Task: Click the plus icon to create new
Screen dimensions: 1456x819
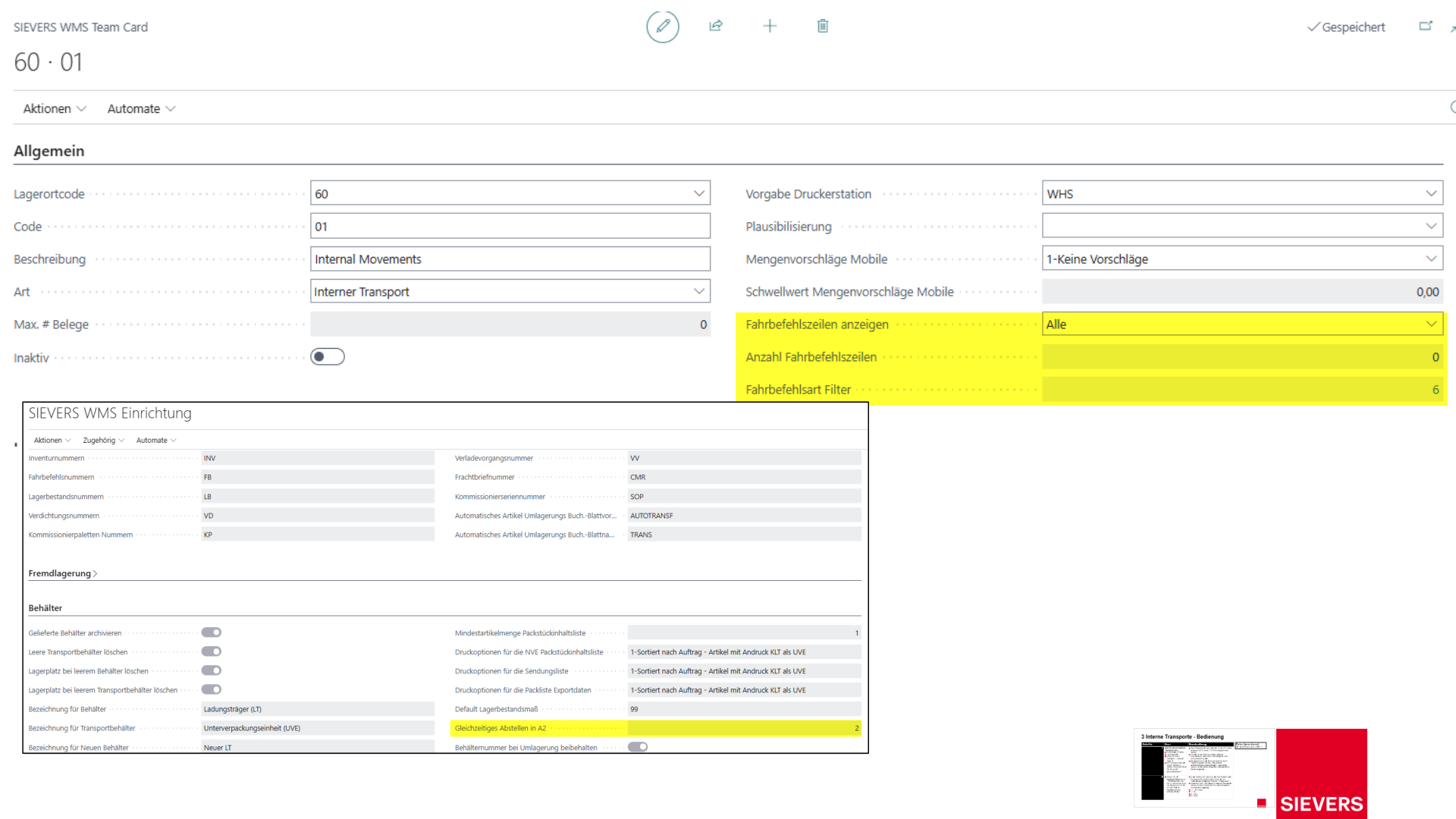Action: (x=770, y=26)
